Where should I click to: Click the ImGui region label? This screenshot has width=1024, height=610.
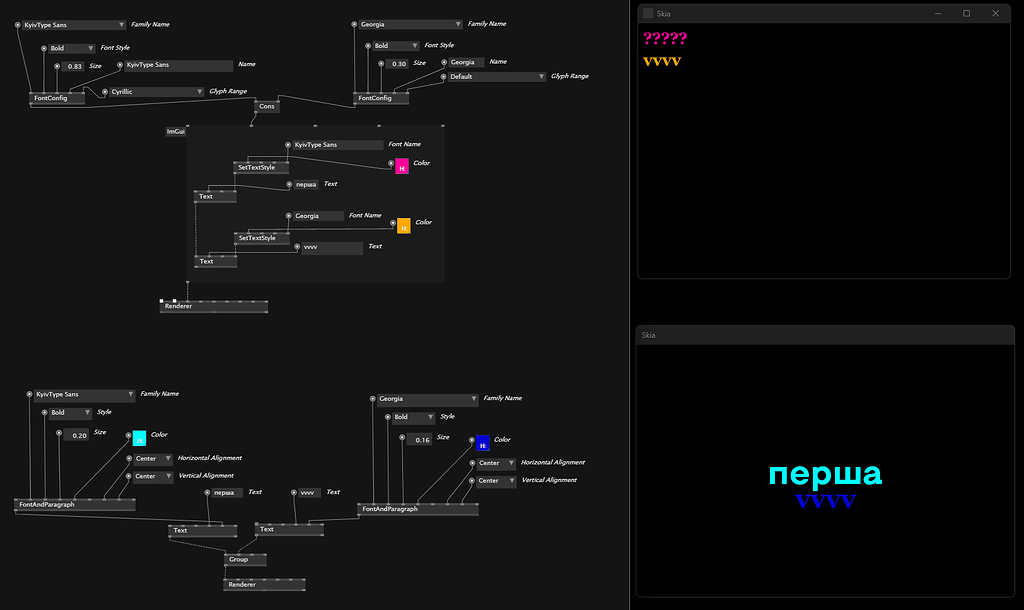[x=174, y=130]
